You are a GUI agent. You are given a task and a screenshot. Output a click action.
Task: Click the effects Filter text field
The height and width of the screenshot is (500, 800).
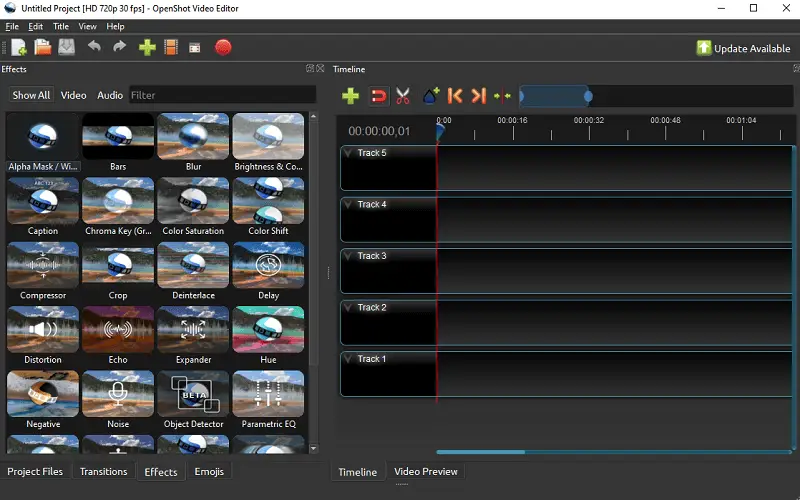click(x=222, y=95)
